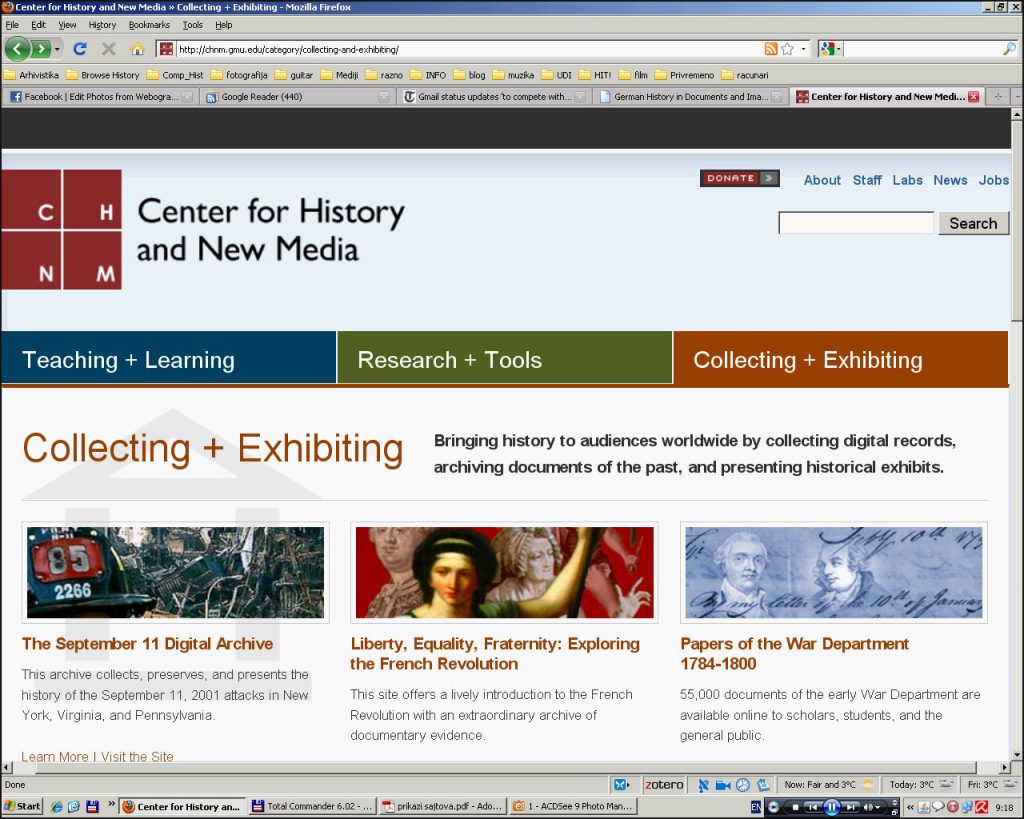Open the French Revolution exhibit thumbnail
This screenshot has width=1024, height=819.
504,572
